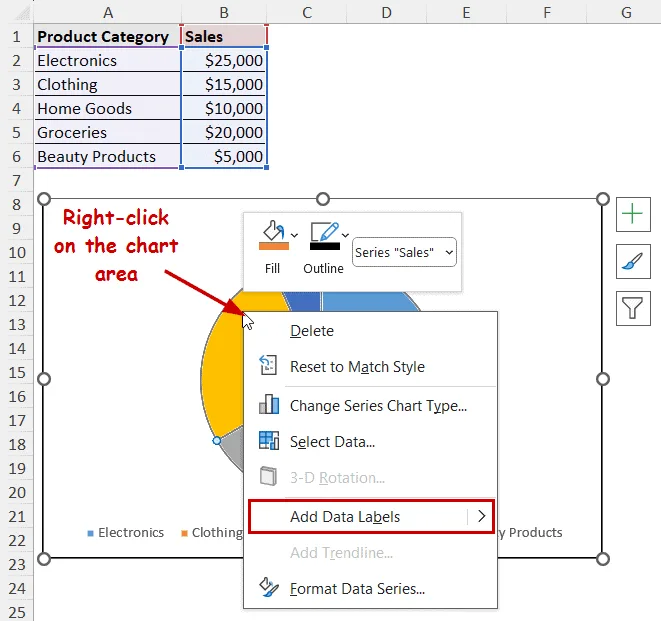Image resolution: width=661 pixels, height=621 pixels.
Task: Select the $15,000 cell
Action: pyautogui.click(x=224, y=84)
